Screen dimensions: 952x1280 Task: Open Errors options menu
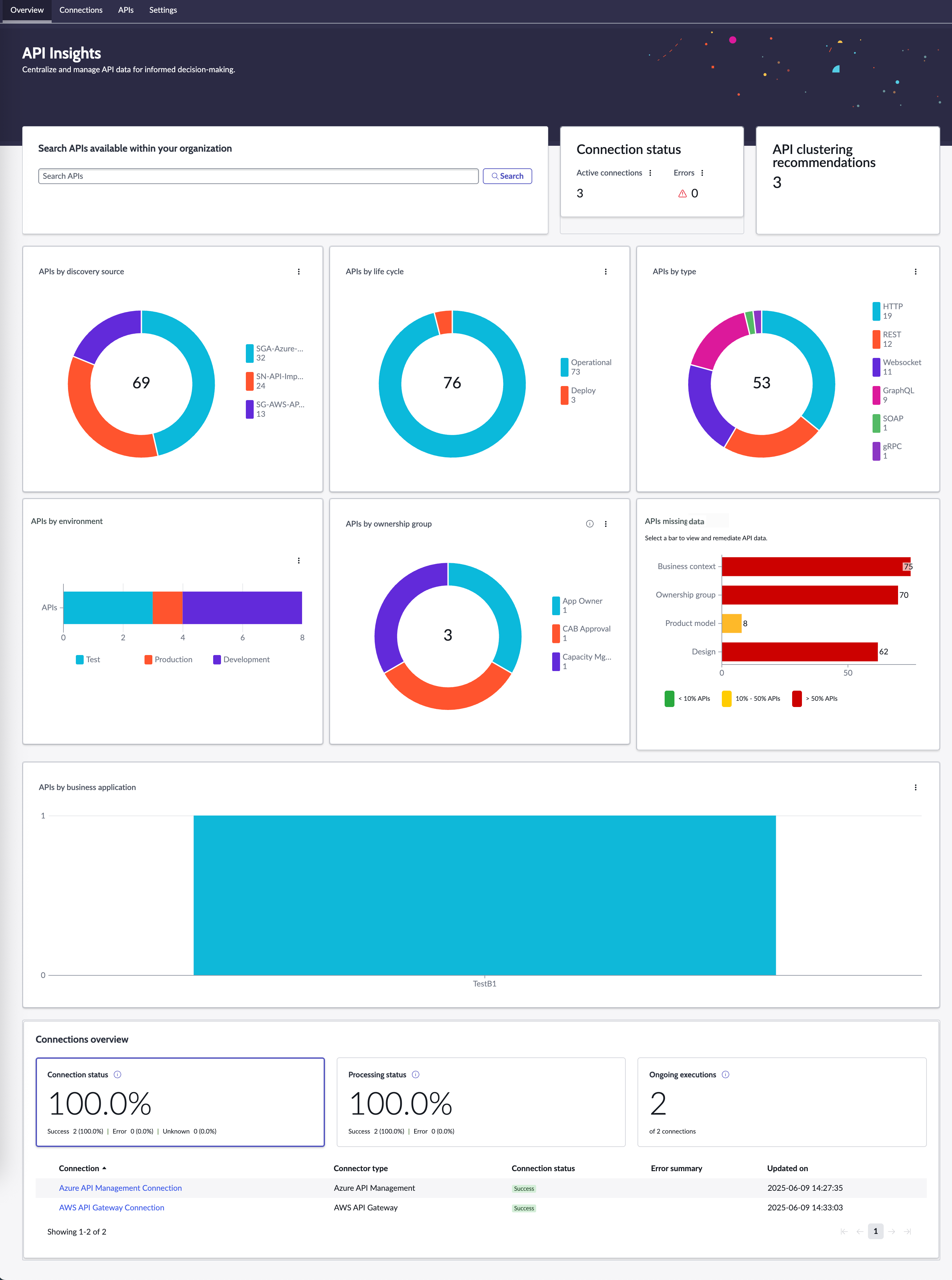point(702,173)
